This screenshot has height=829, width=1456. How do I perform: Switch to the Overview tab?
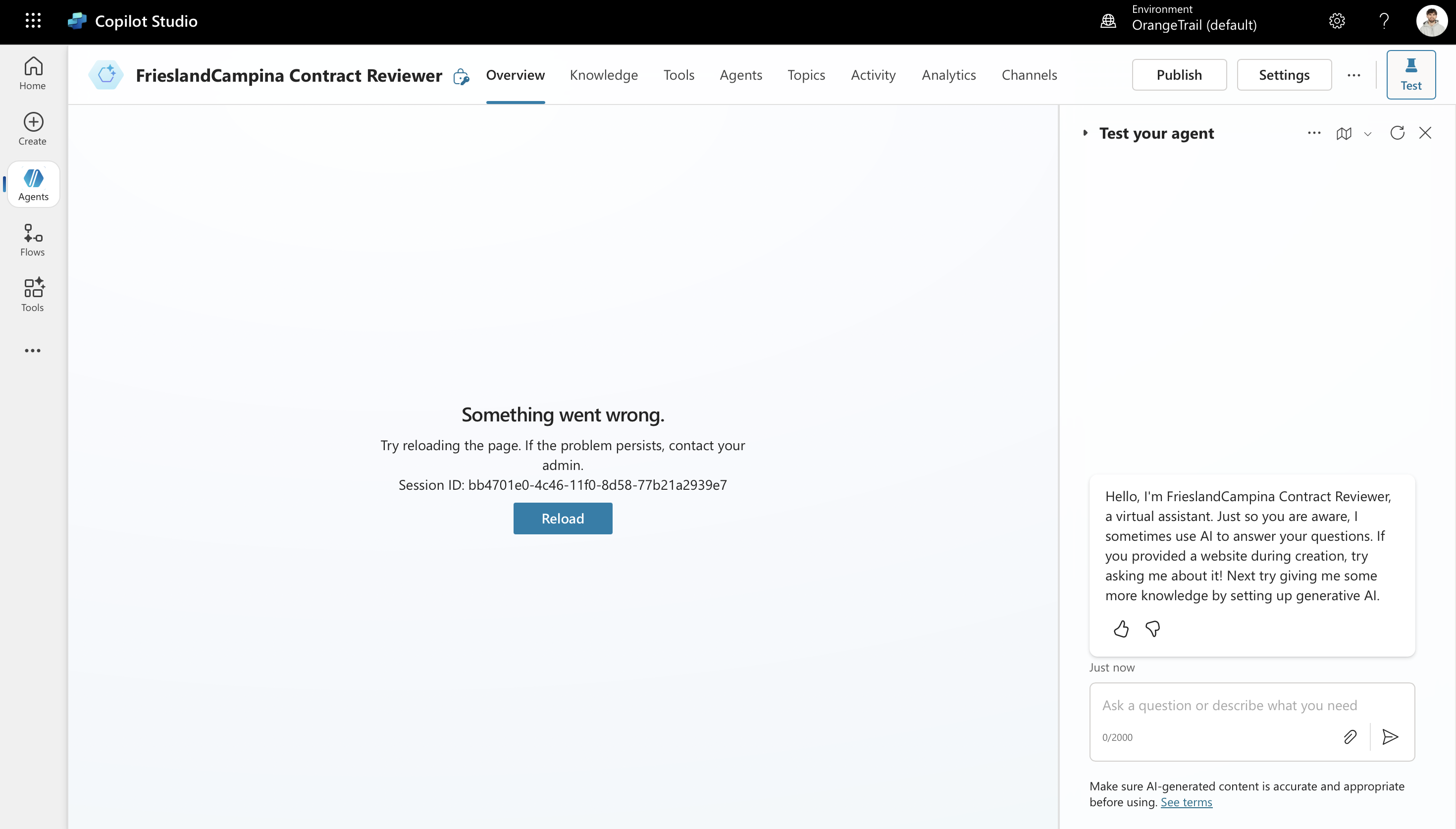(515, 75)
